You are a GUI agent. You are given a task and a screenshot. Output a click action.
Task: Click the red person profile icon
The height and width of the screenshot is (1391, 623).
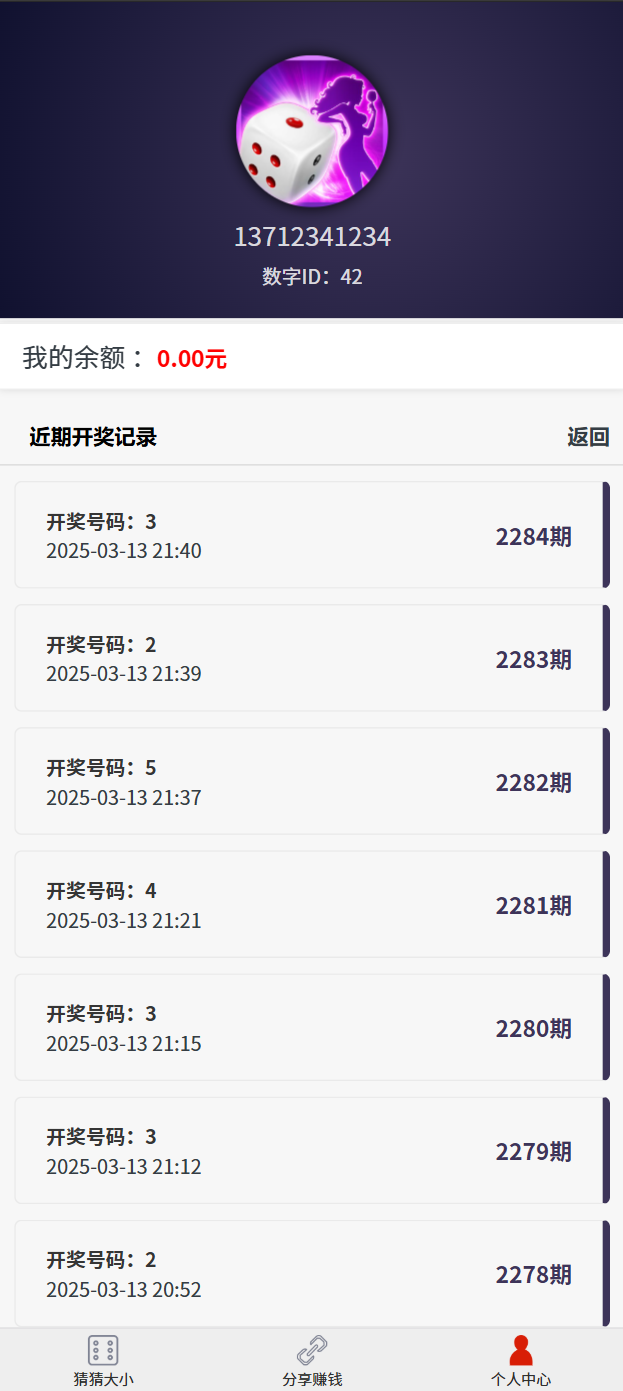(520, 1350)
